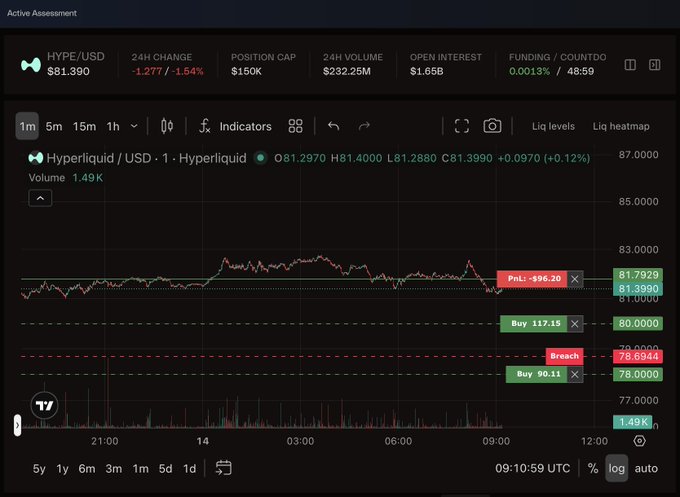Click the Active Assessment header label
The width and height of the screenshot is (680, 497).
click(42, 13)
